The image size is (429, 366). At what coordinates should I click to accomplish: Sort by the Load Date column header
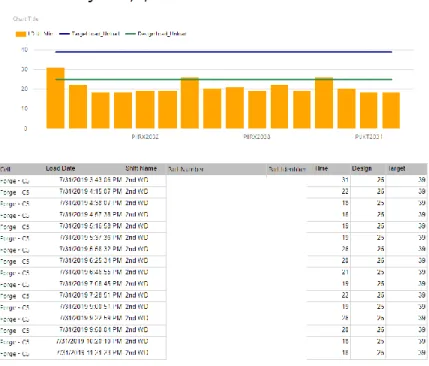click(60, 169)
